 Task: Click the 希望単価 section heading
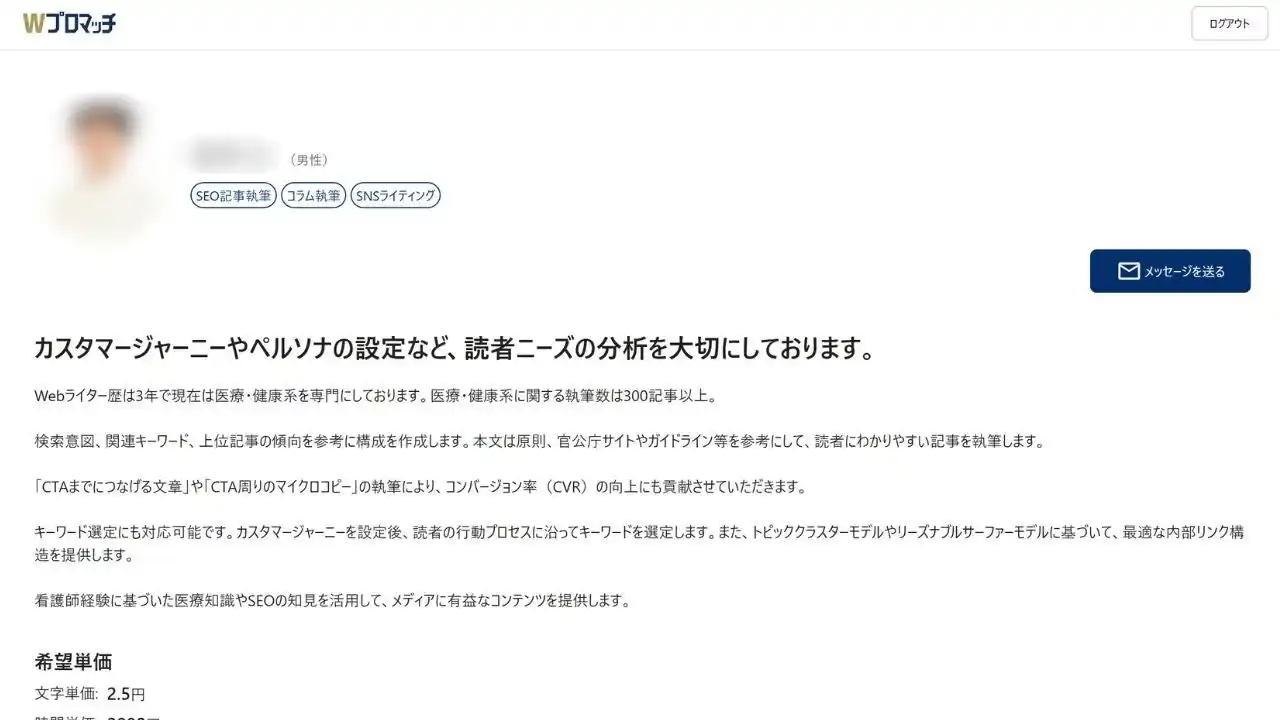coord(73,661)
